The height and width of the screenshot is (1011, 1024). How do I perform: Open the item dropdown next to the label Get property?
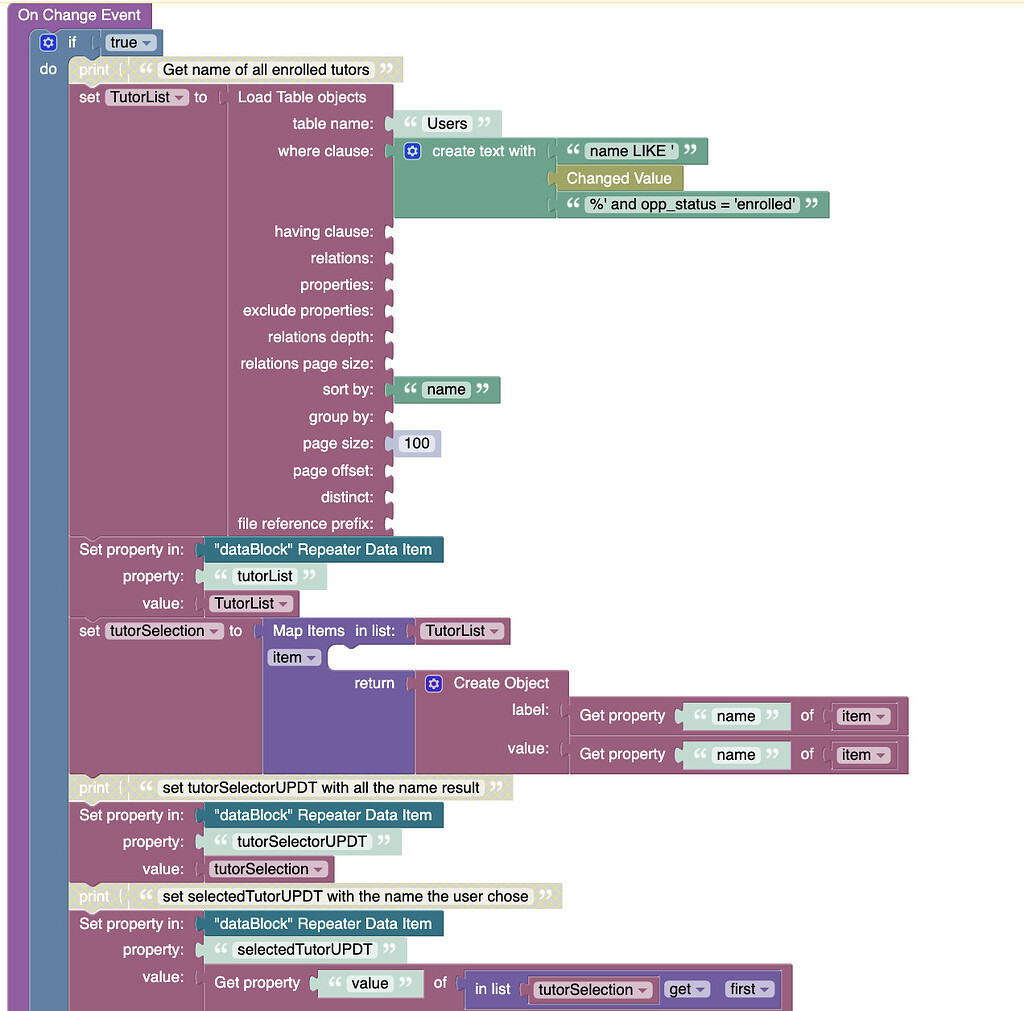[862, 715]
